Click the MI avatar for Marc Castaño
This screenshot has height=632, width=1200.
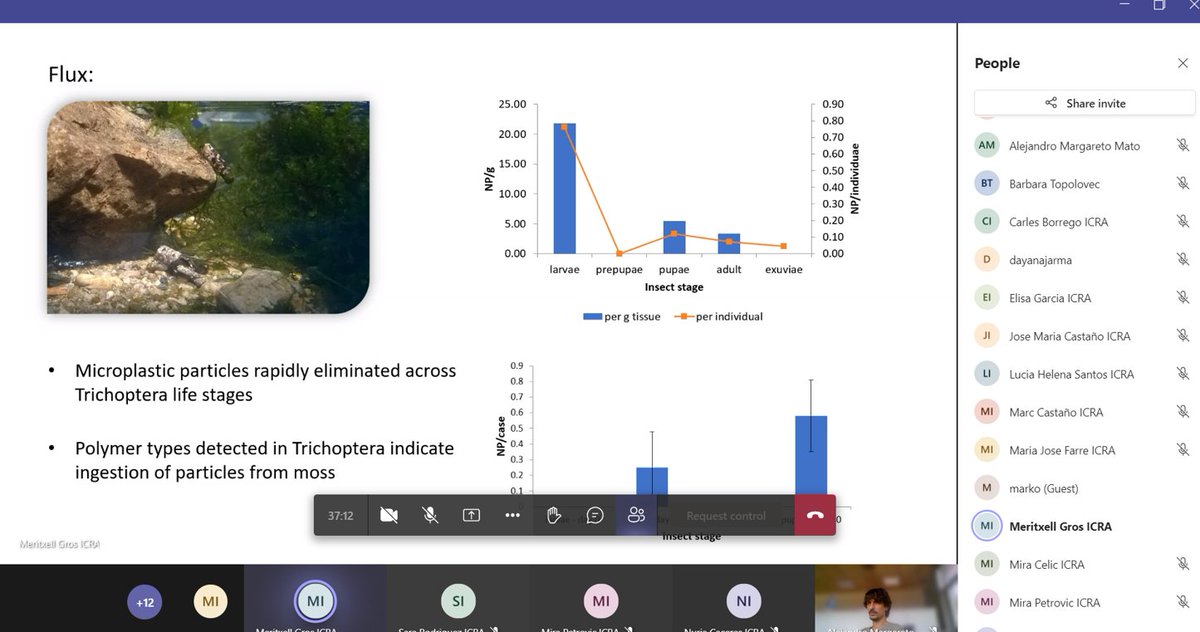pos(987,411)
